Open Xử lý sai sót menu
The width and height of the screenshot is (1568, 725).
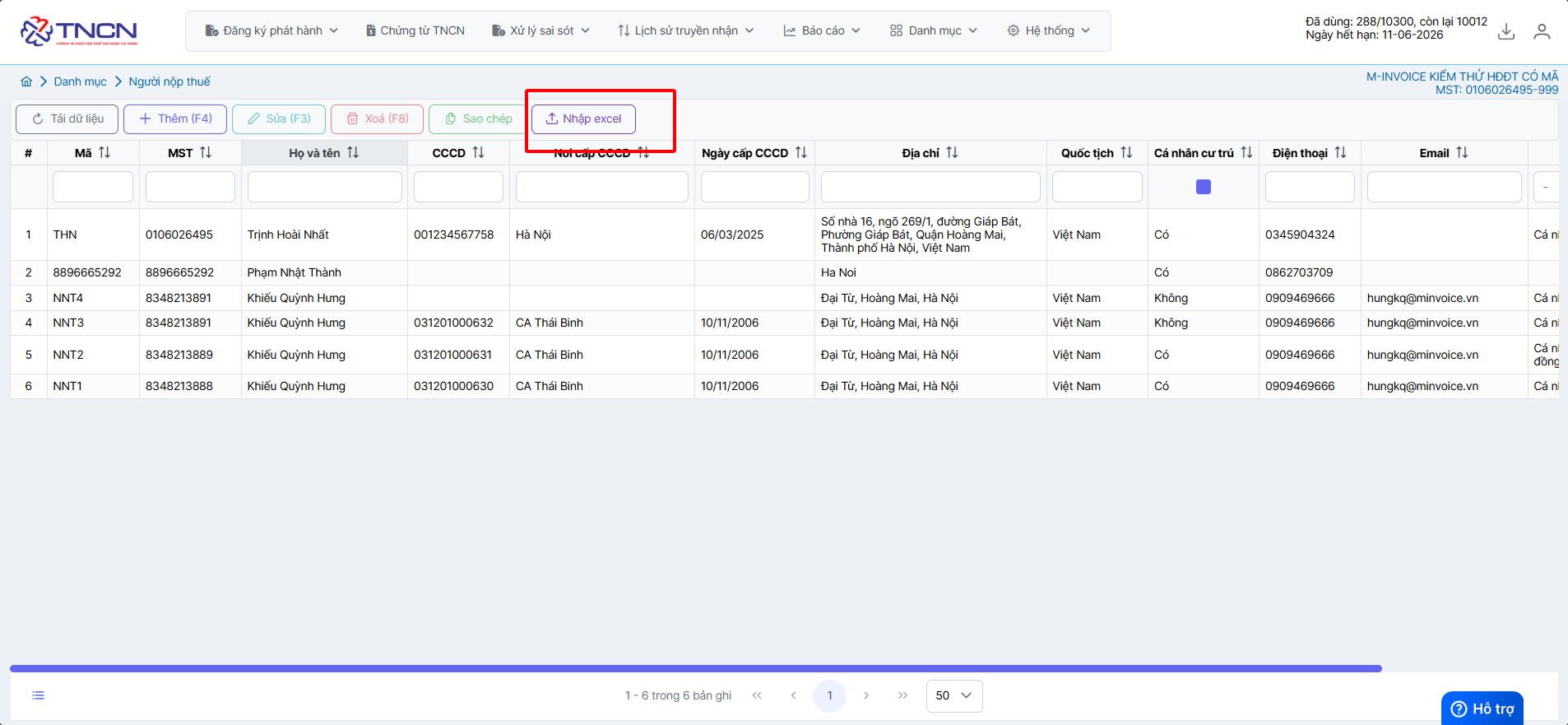coord(540,30)
